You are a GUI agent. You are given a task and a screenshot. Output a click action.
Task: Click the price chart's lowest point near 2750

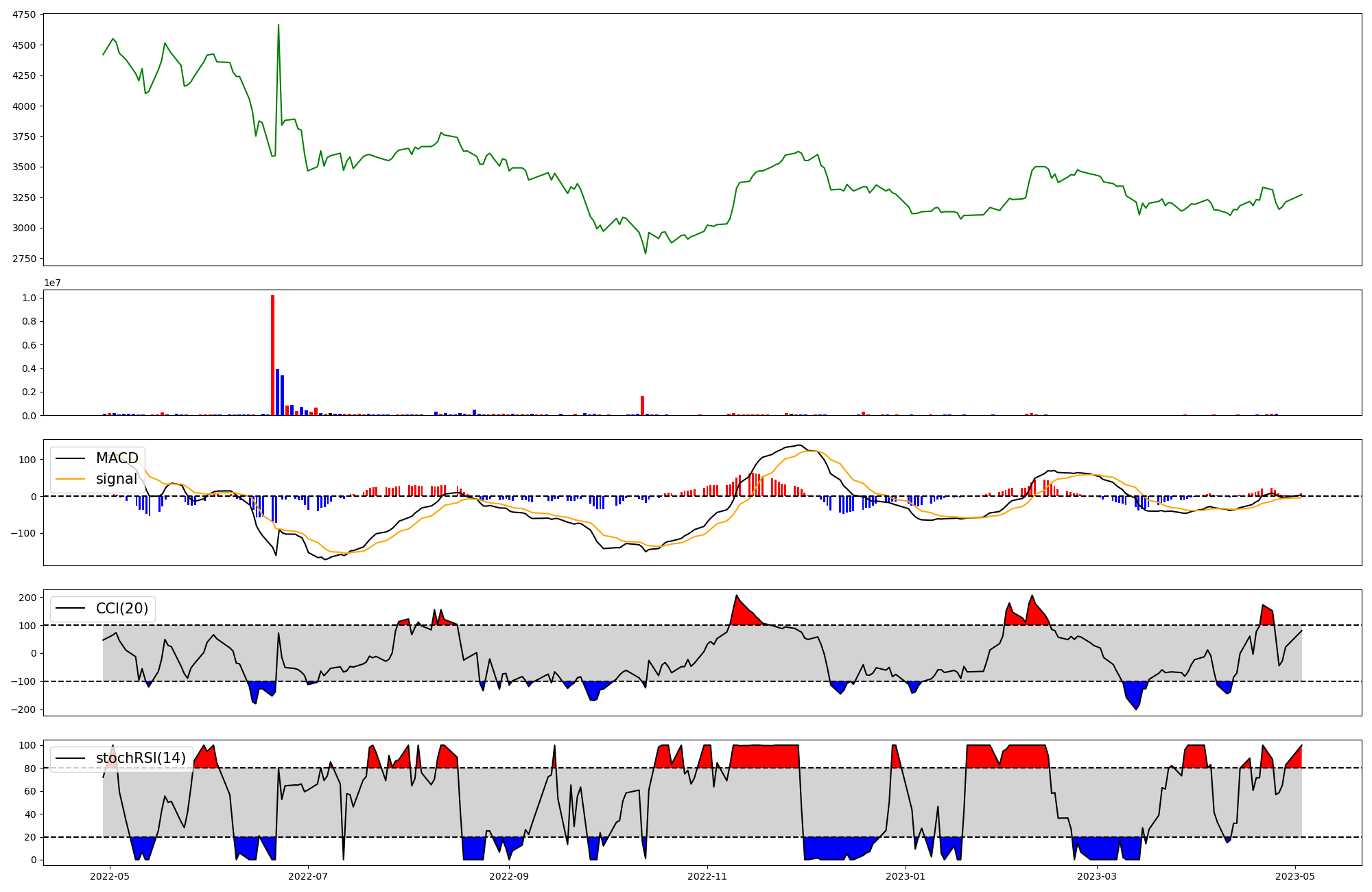coord(646,253)
